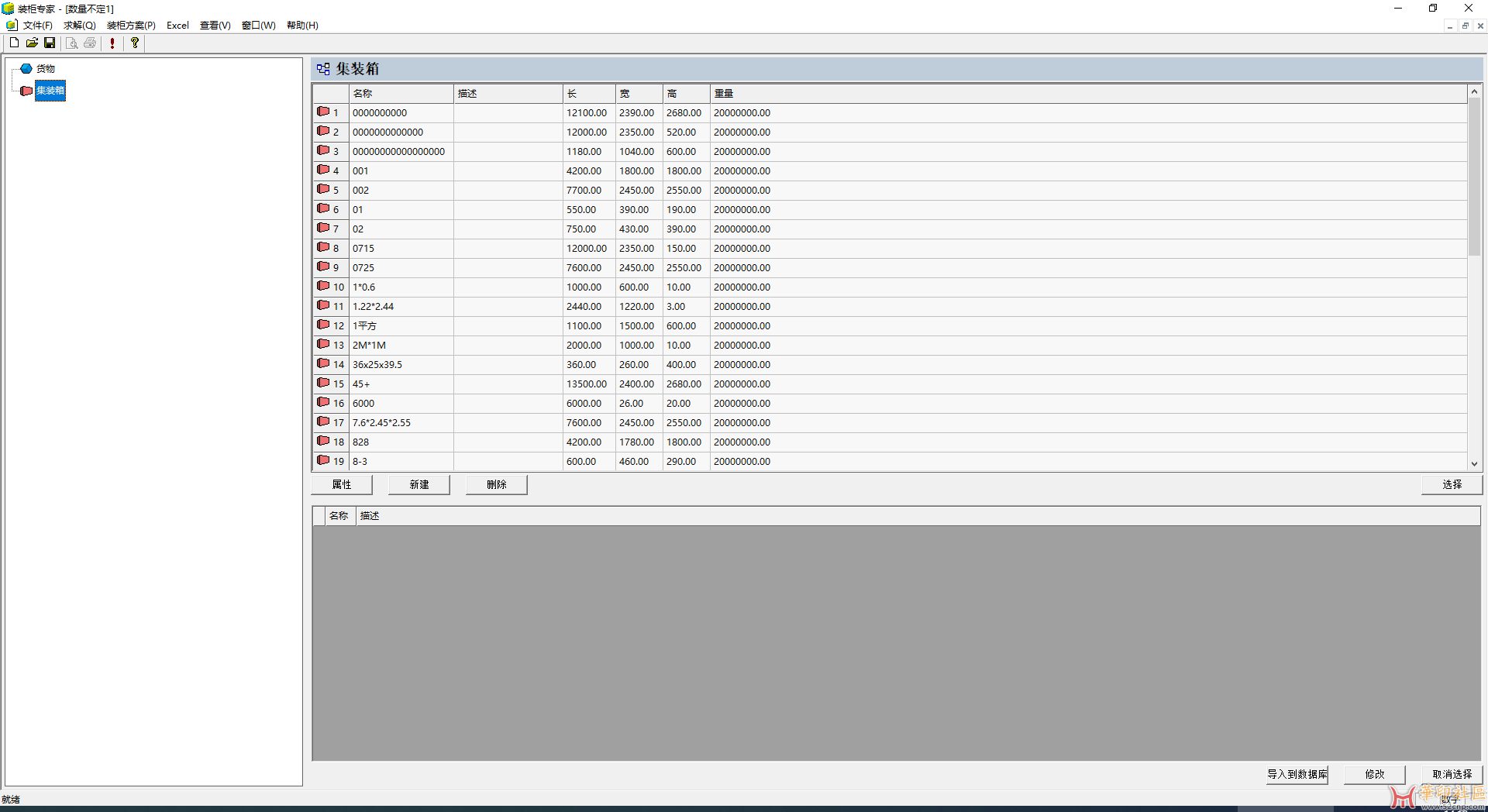
Task: Open the 查看(V) menu
Action: 215,26
